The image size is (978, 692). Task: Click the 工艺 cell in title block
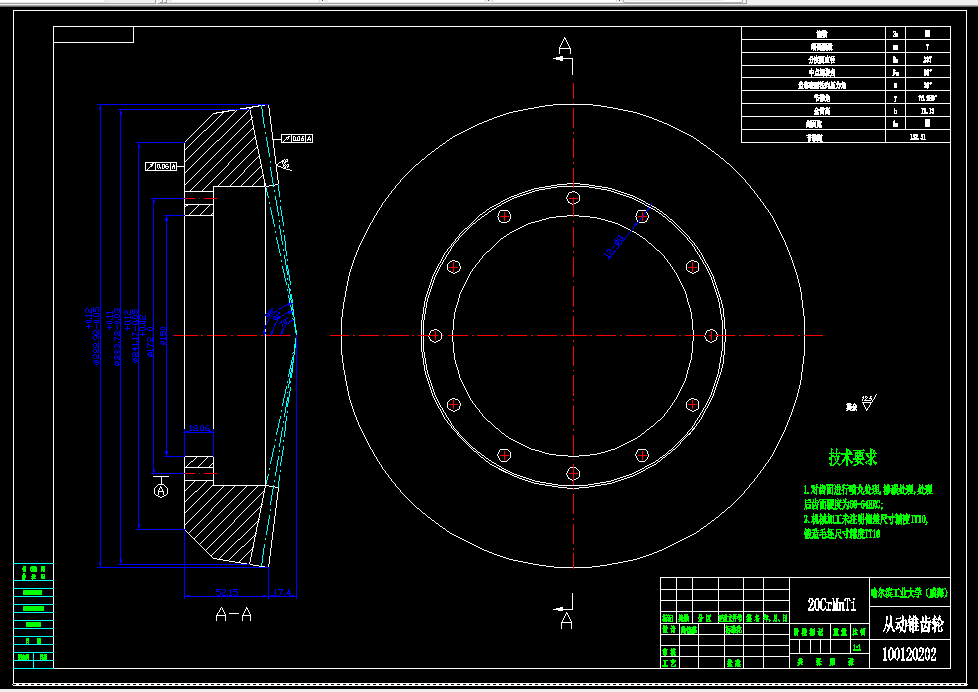click(669, 663)
